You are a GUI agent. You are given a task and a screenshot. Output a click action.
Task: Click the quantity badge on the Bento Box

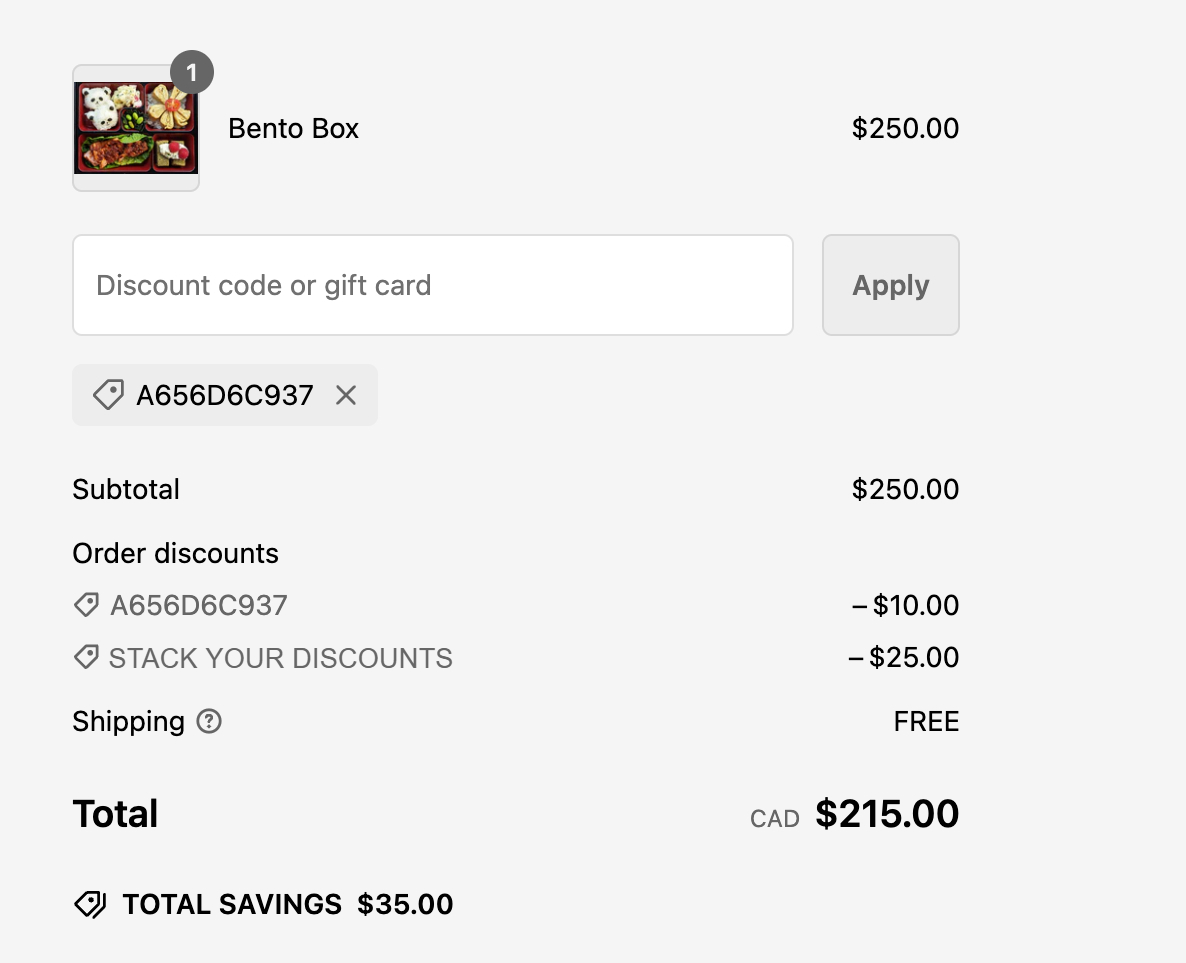coord(192,72)
